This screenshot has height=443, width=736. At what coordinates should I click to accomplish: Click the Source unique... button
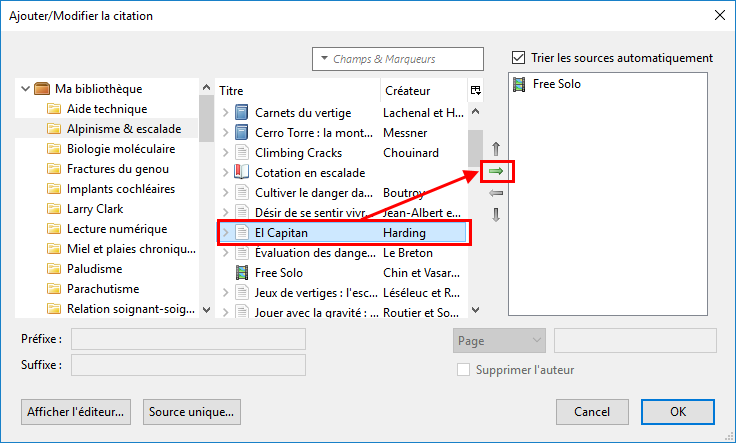pos(192,412)
